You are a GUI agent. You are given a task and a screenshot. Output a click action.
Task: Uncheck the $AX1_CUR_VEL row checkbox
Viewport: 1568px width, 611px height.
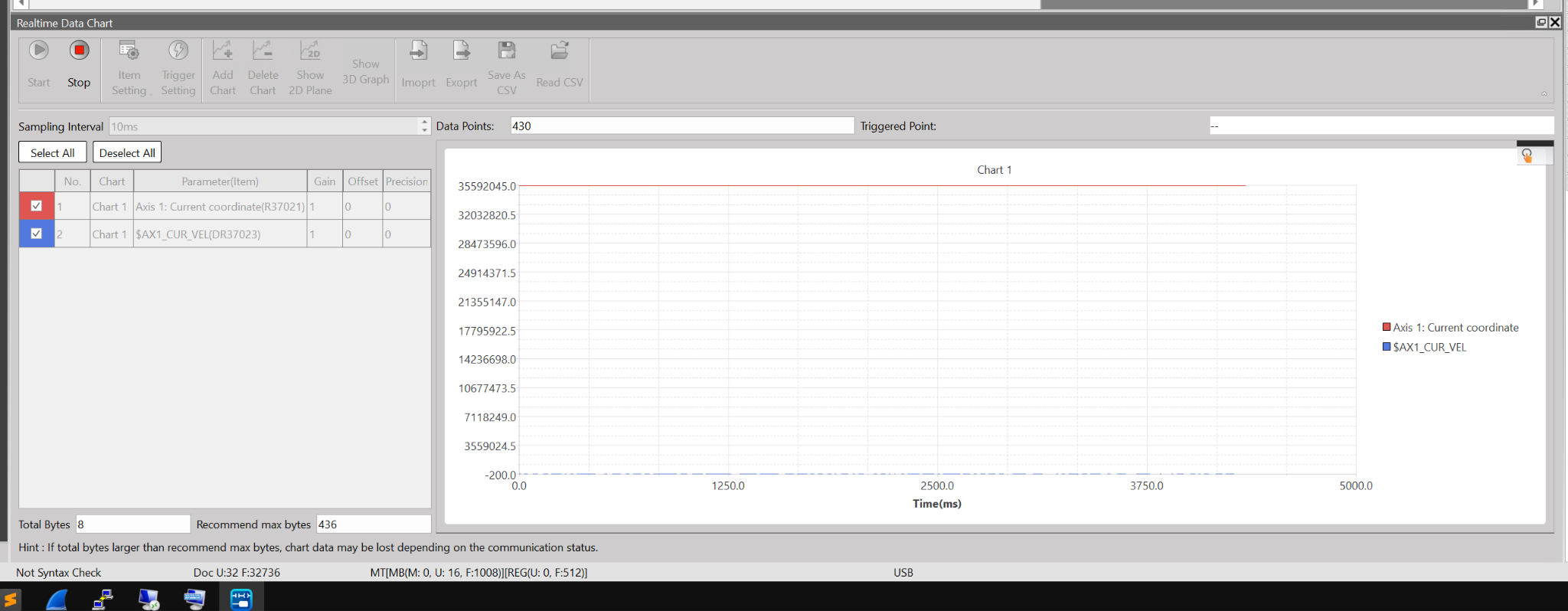pos(36,234)
